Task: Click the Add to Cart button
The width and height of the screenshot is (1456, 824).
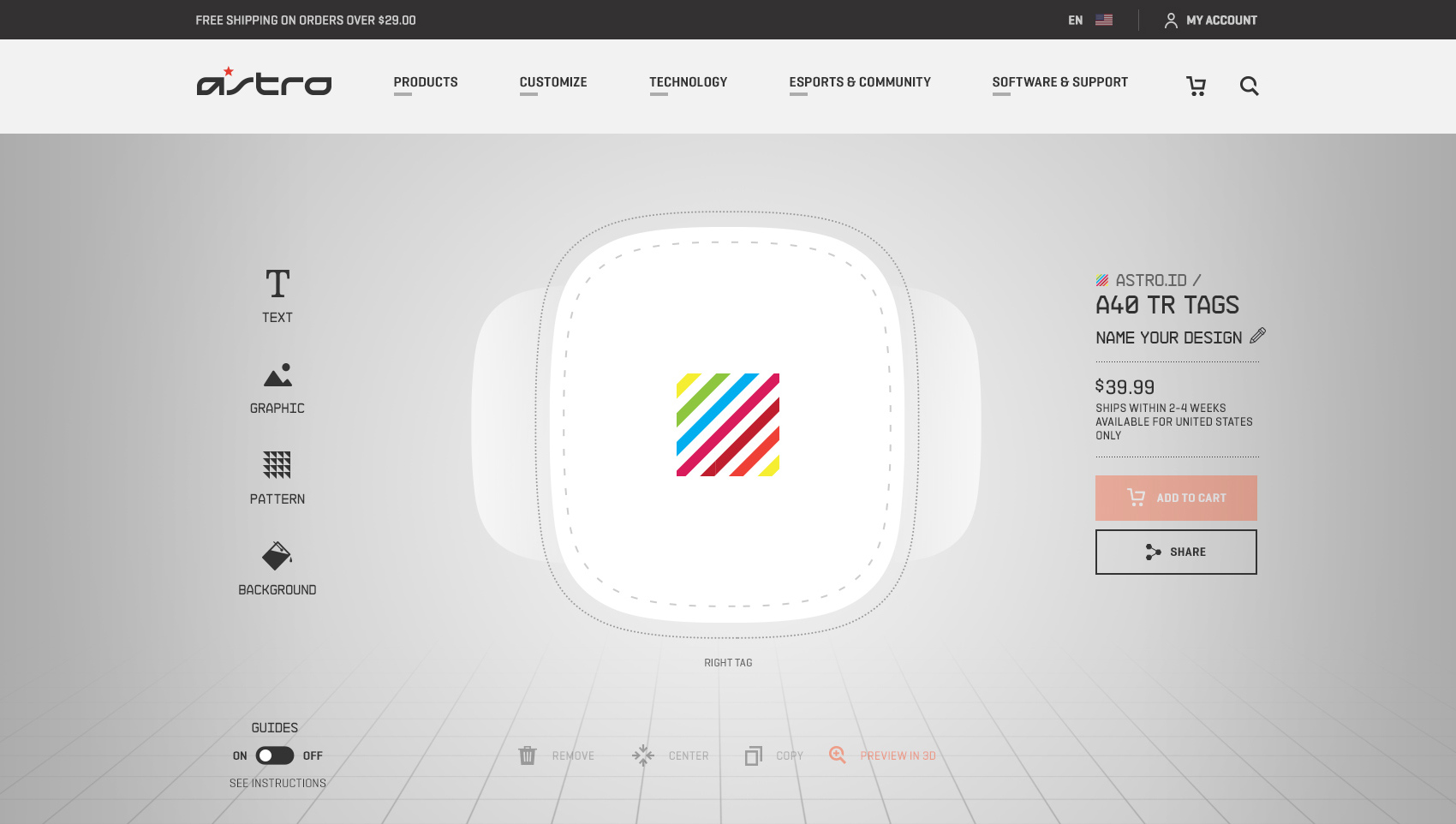Action: [x=1176, y=498]
